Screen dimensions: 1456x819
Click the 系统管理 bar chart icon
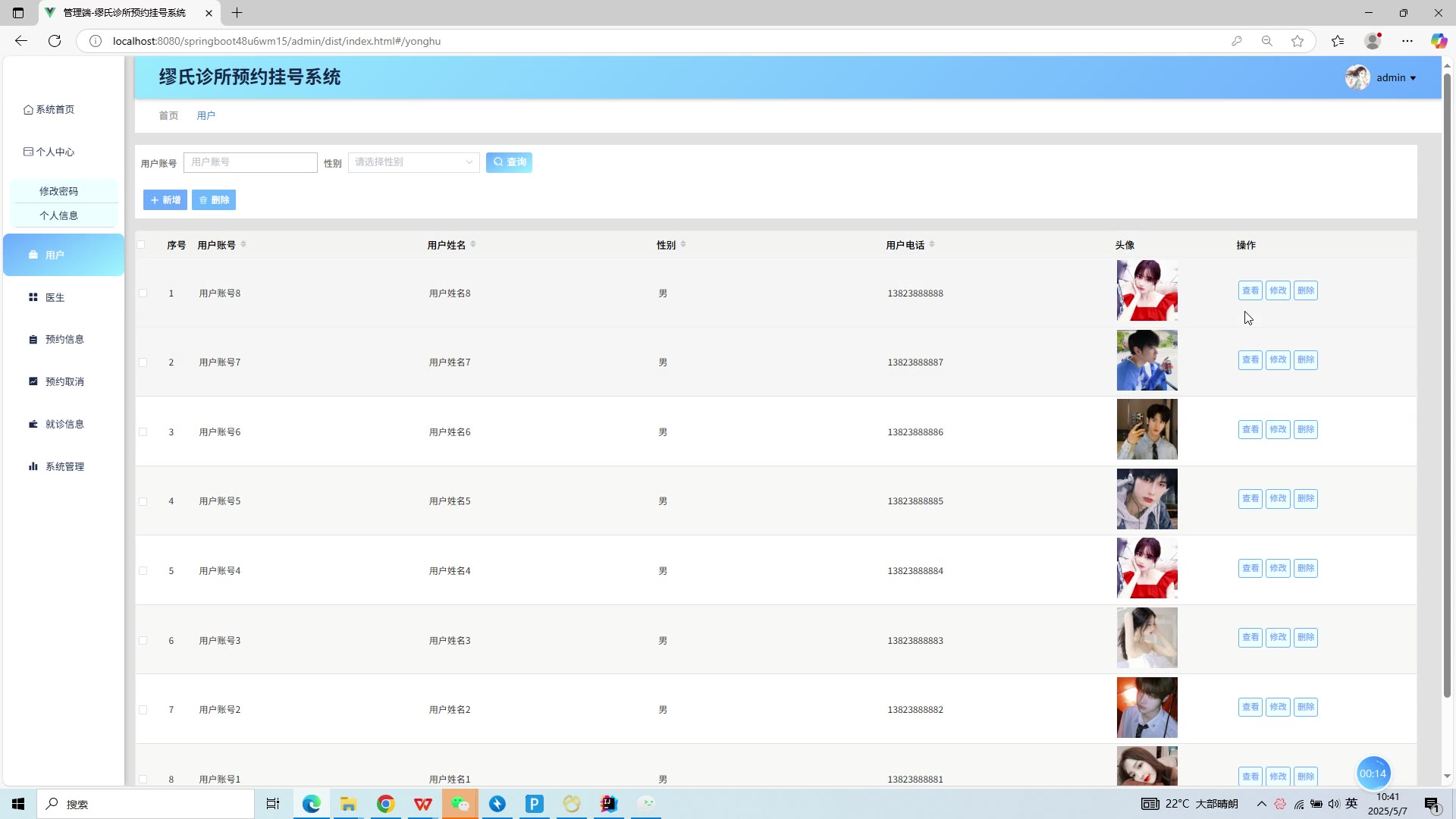click(x=33, y=466)
